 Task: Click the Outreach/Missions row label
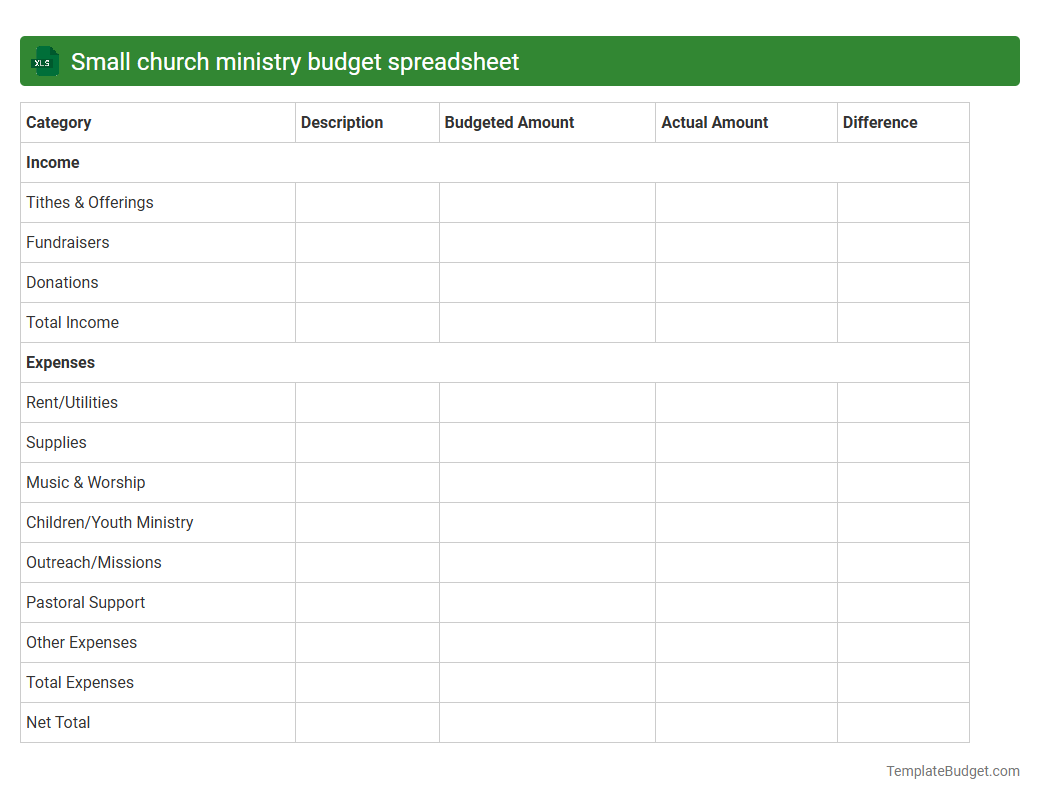[93, 562]
